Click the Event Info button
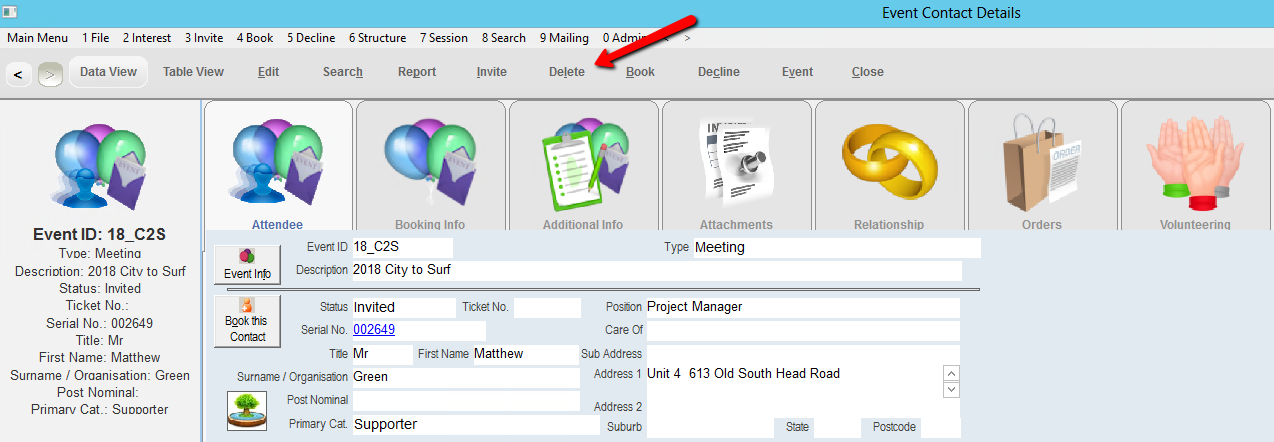The image size is (1274, 442). pyautogui.click(x=247, y=264)
